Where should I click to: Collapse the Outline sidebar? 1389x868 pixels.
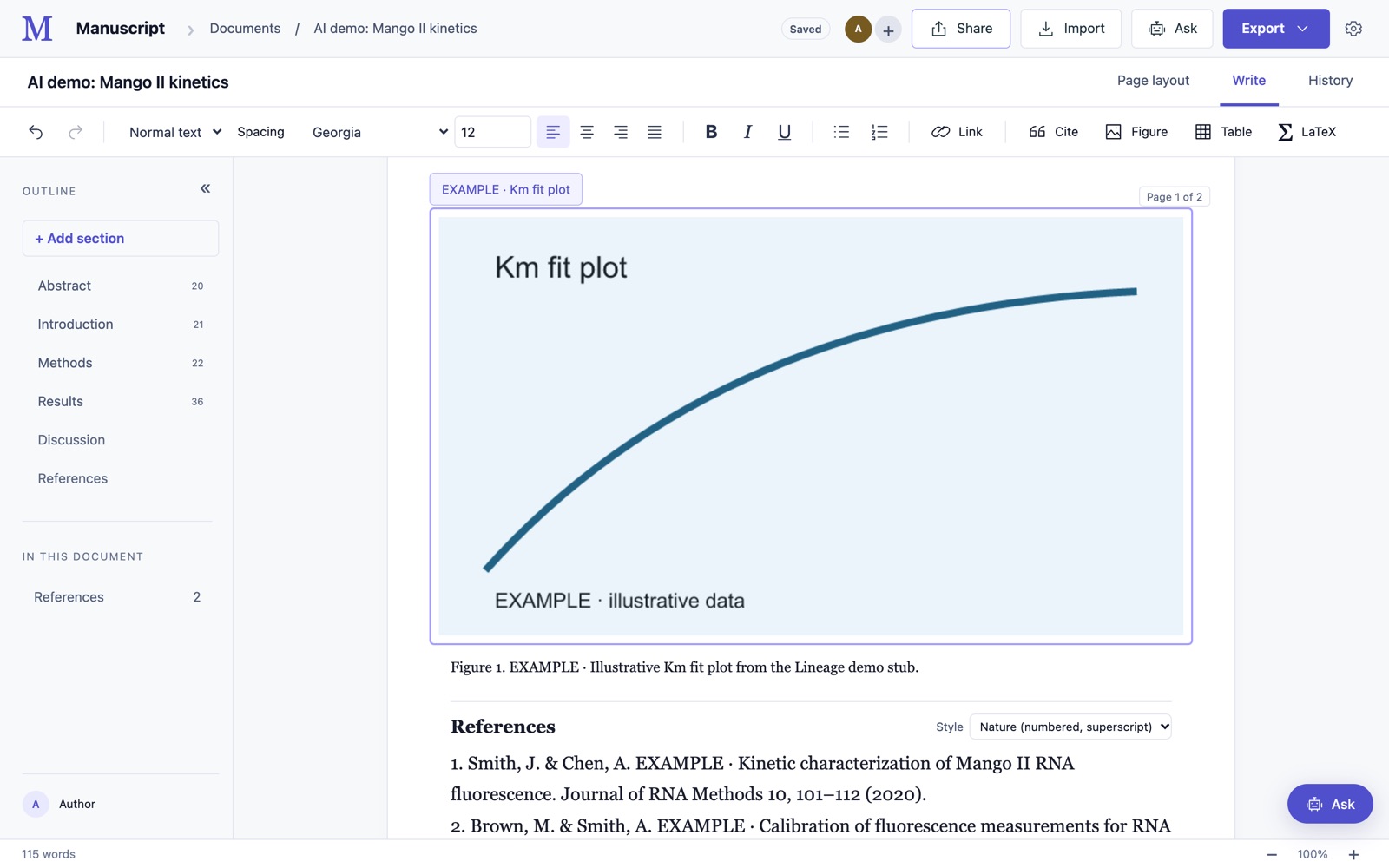pyautogui.click(x=205, y=188)
